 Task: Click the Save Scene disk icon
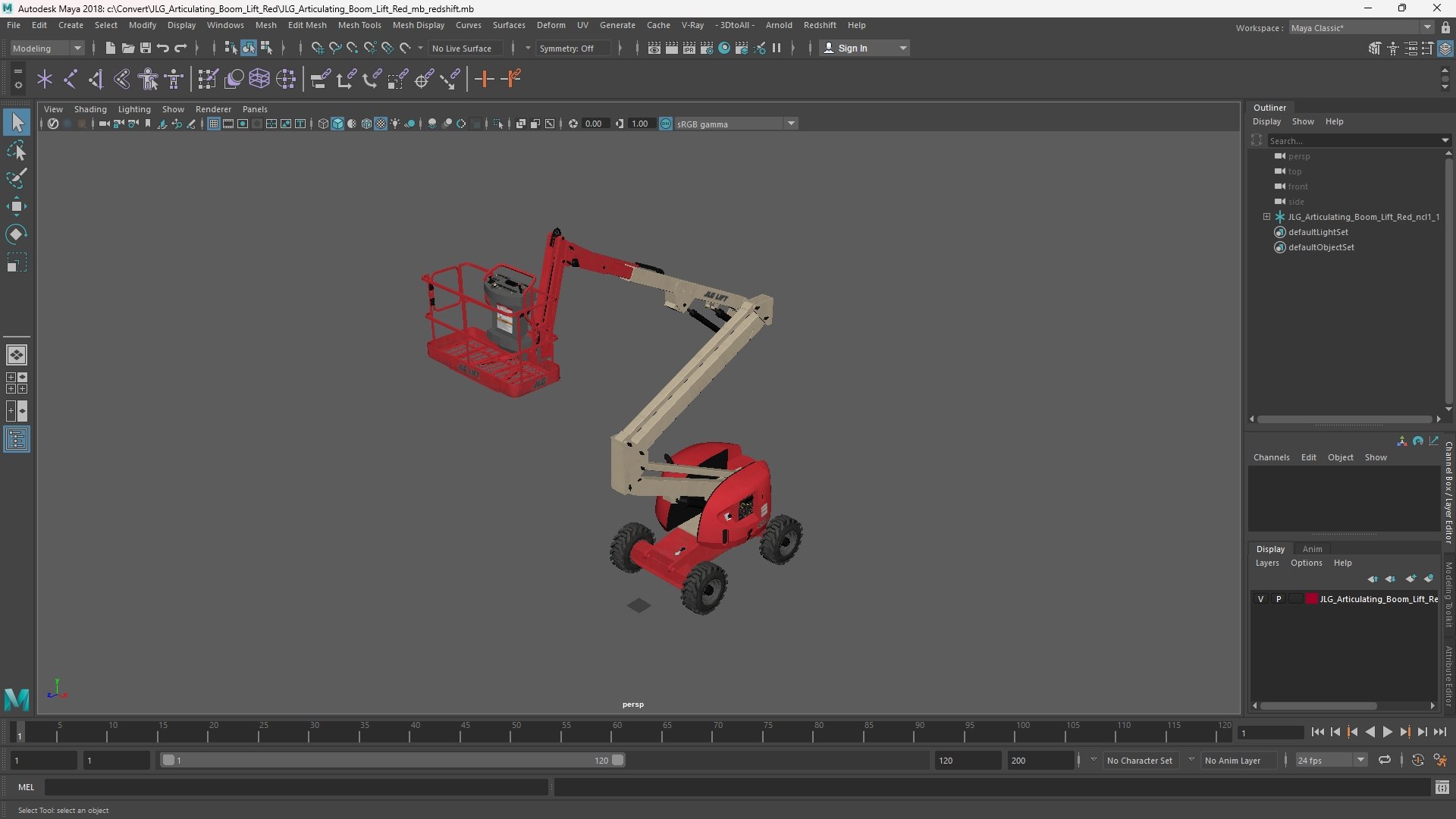point(145,48)
